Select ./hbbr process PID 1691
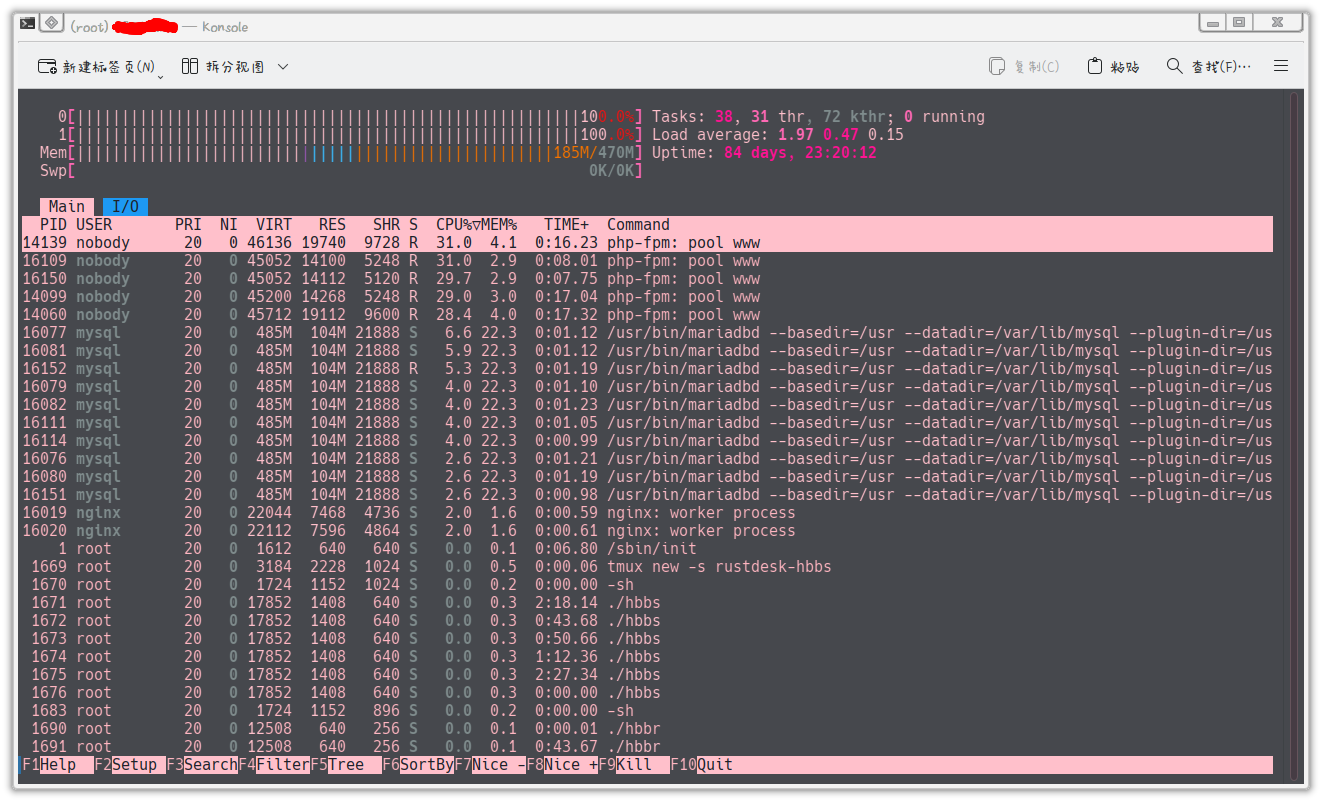This screenshot has height=802, width=1322. (647, 746)
